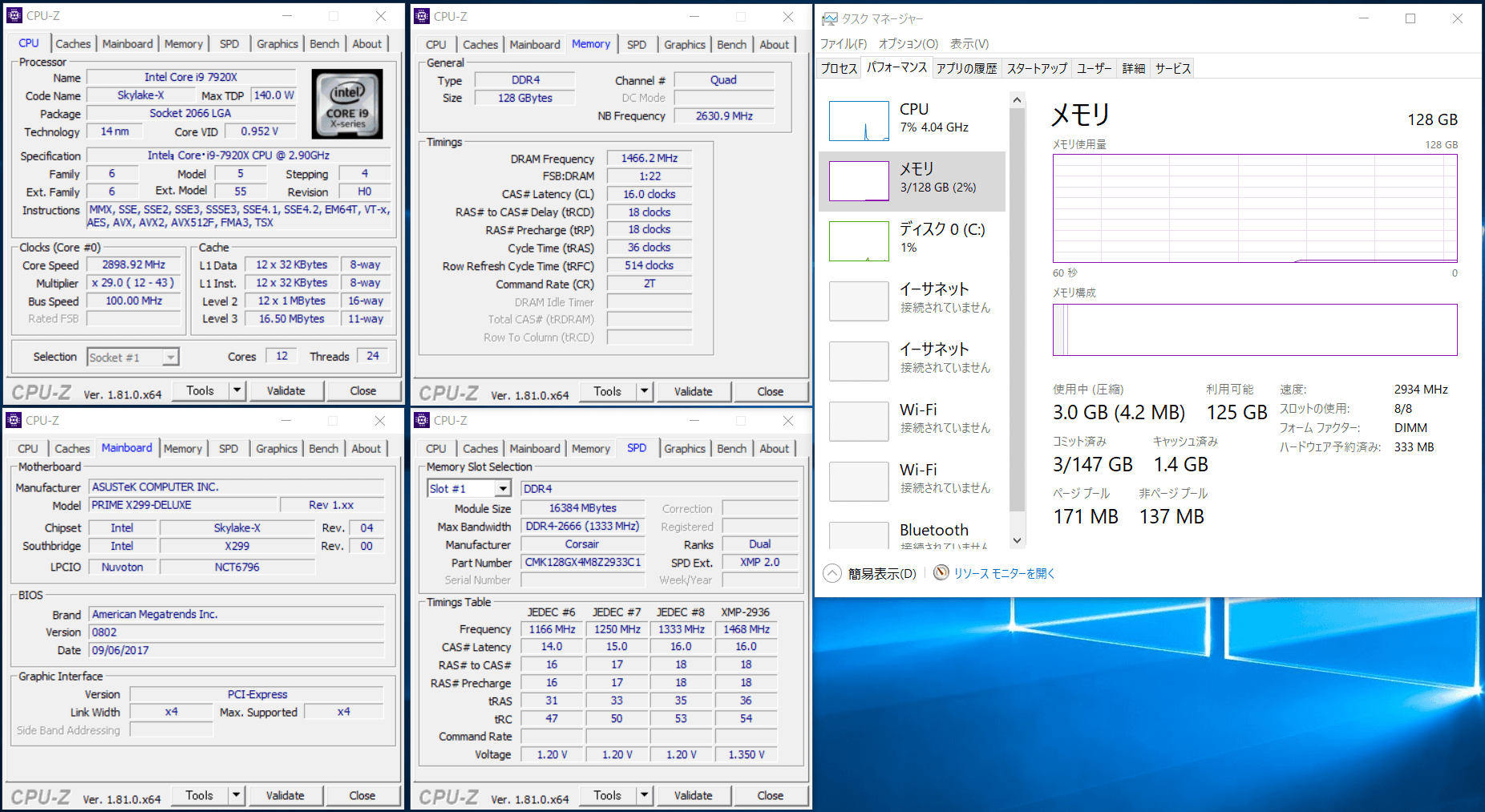Select the second Wi-Fi graph thumbnail
This screenshot has width=1485, height=812.
tap(859, 482)
